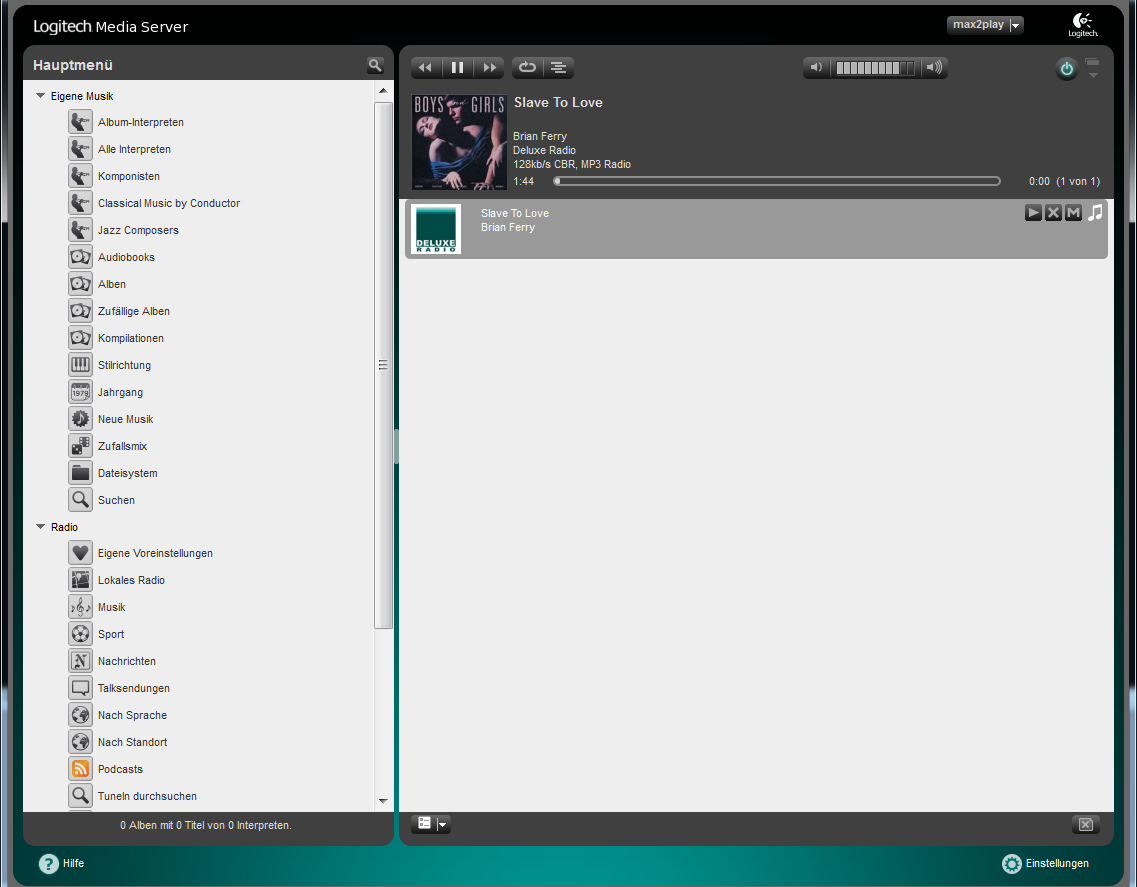Select the Podcasts menu entry text

point(120,769)
